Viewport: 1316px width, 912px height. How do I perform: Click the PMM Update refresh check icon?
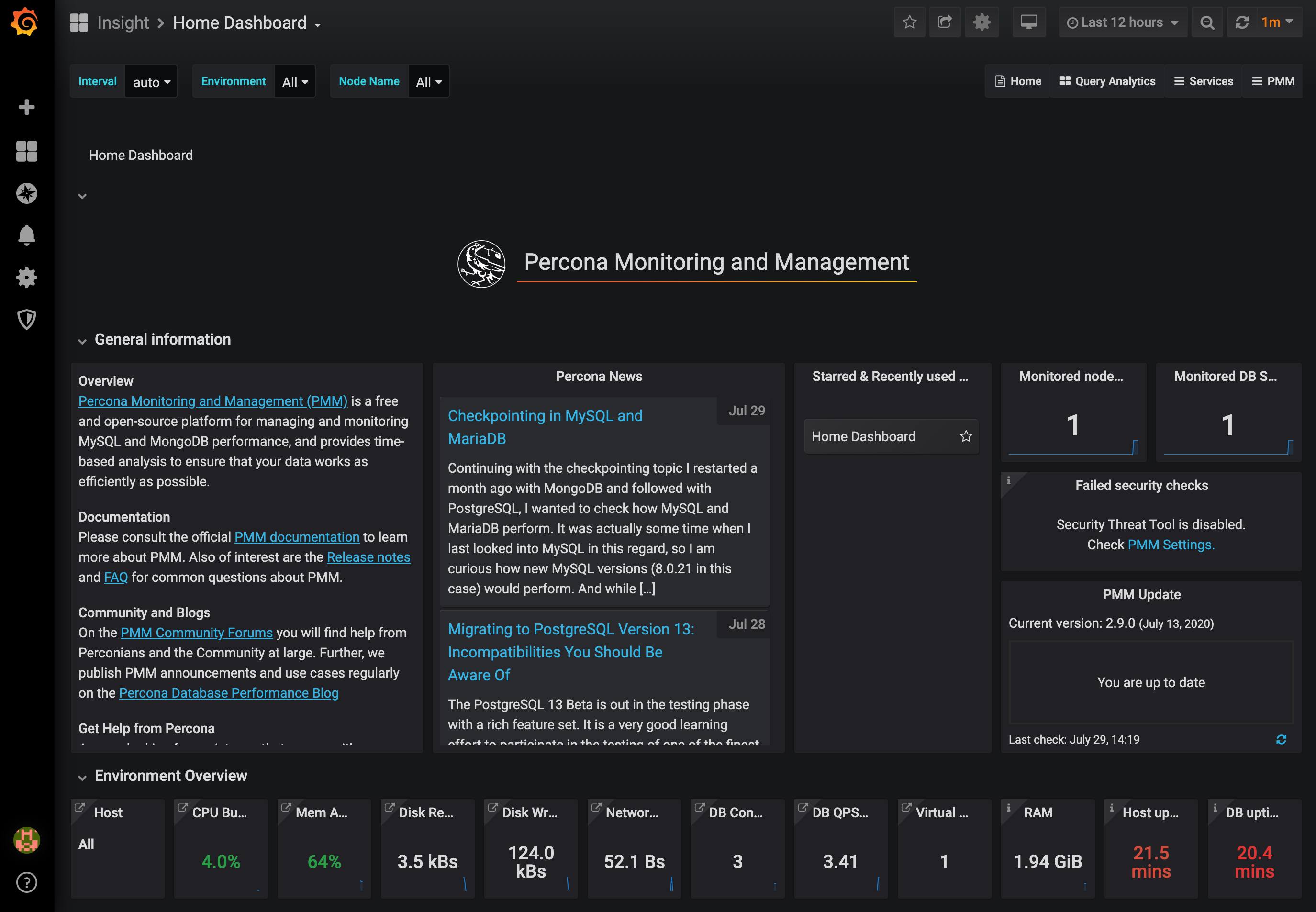tap(1281, 739)
